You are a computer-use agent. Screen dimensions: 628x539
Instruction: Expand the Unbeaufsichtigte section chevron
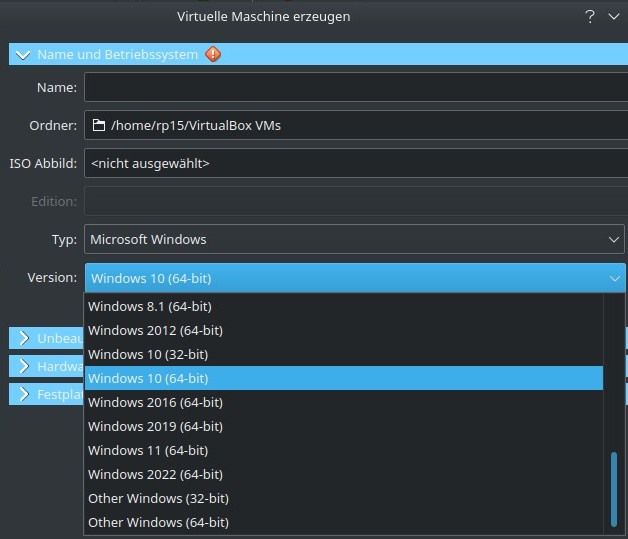pos(24,338)
